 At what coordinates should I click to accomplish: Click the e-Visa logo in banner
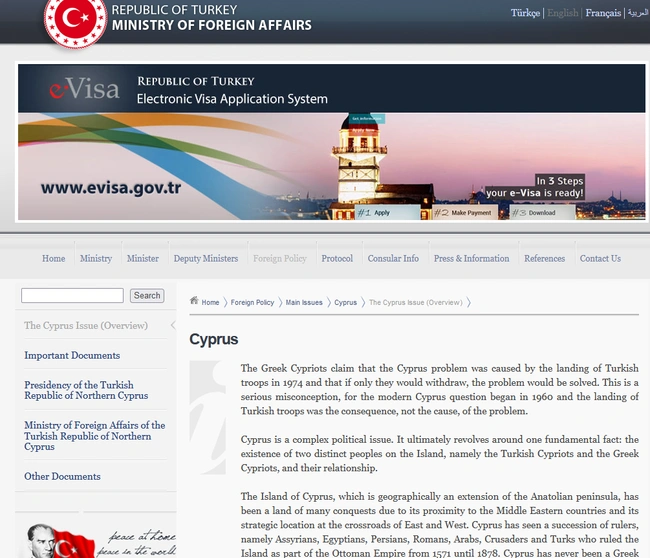tap(85, 88)
